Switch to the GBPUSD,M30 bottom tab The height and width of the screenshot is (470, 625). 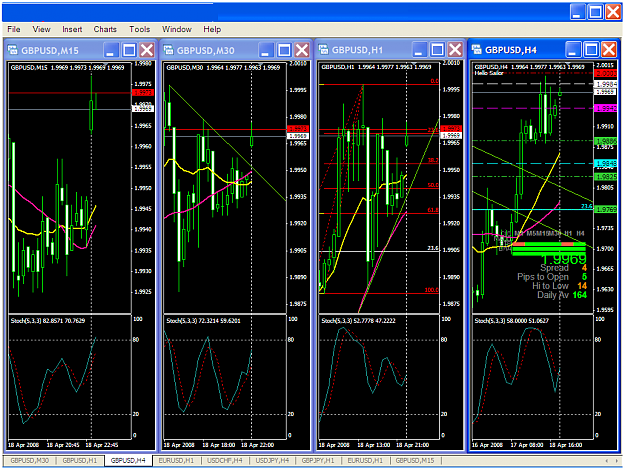point(29,460)
